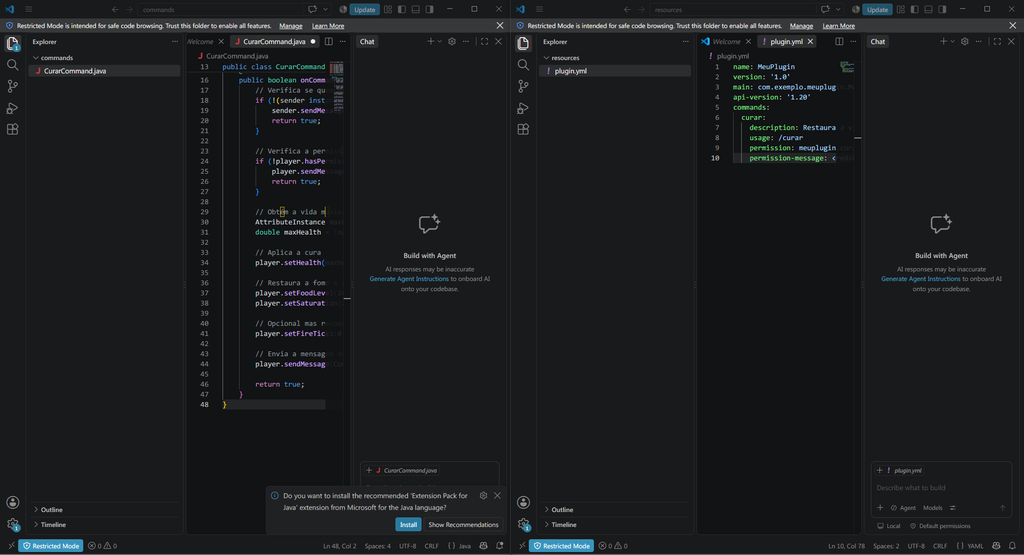Select the CurarCommand.java editor tab

pos(274,41)
